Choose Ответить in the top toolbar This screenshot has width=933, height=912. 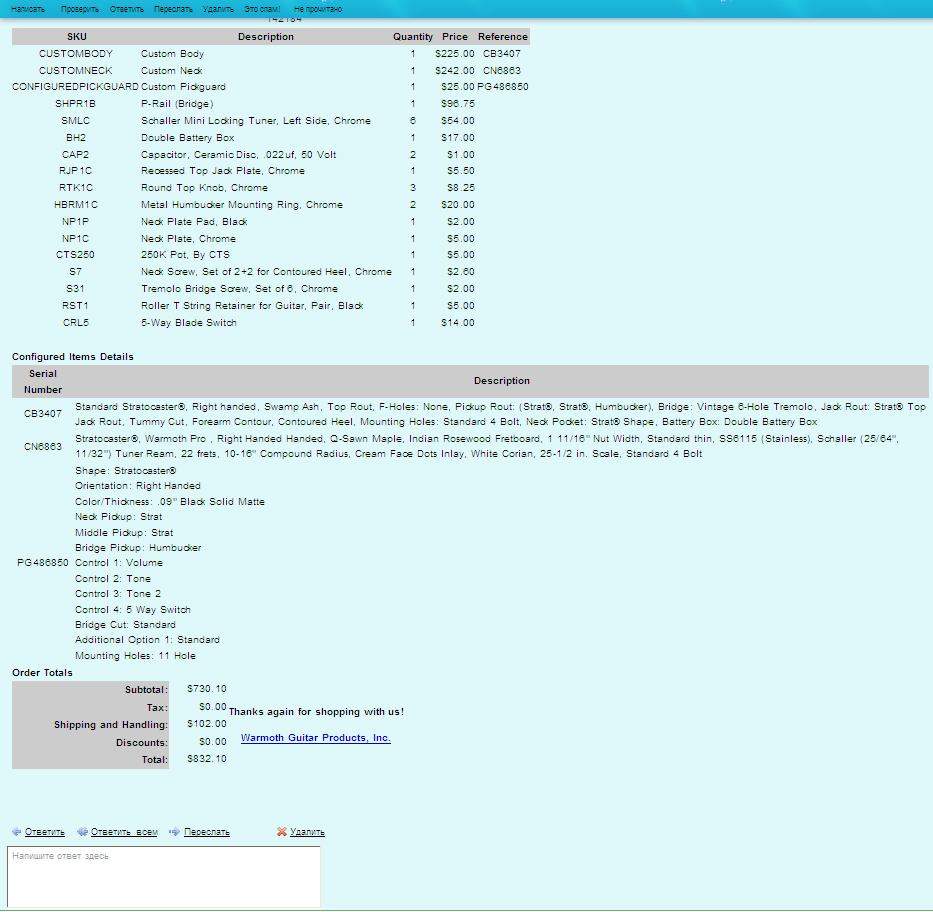pyautogui.click(x=126, y=9)
